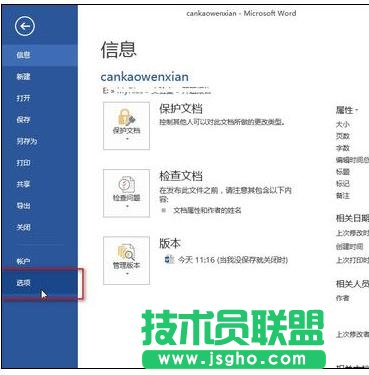Click the 备注 property label
The image size is (369, 375).
tap(343, 196)
